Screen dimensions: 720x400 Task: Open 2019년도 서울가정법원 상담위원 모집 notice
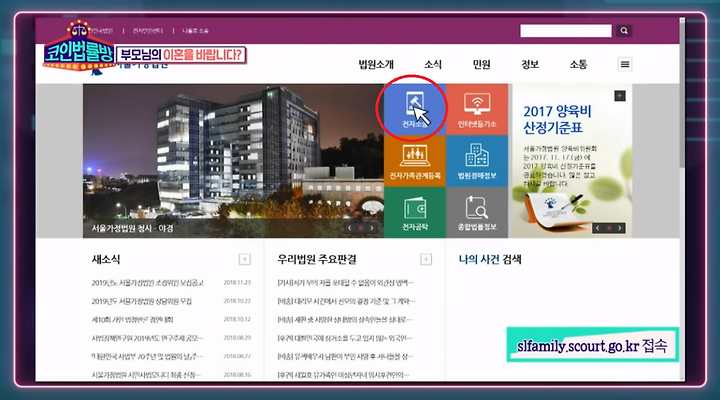click(x=141, y=301)
